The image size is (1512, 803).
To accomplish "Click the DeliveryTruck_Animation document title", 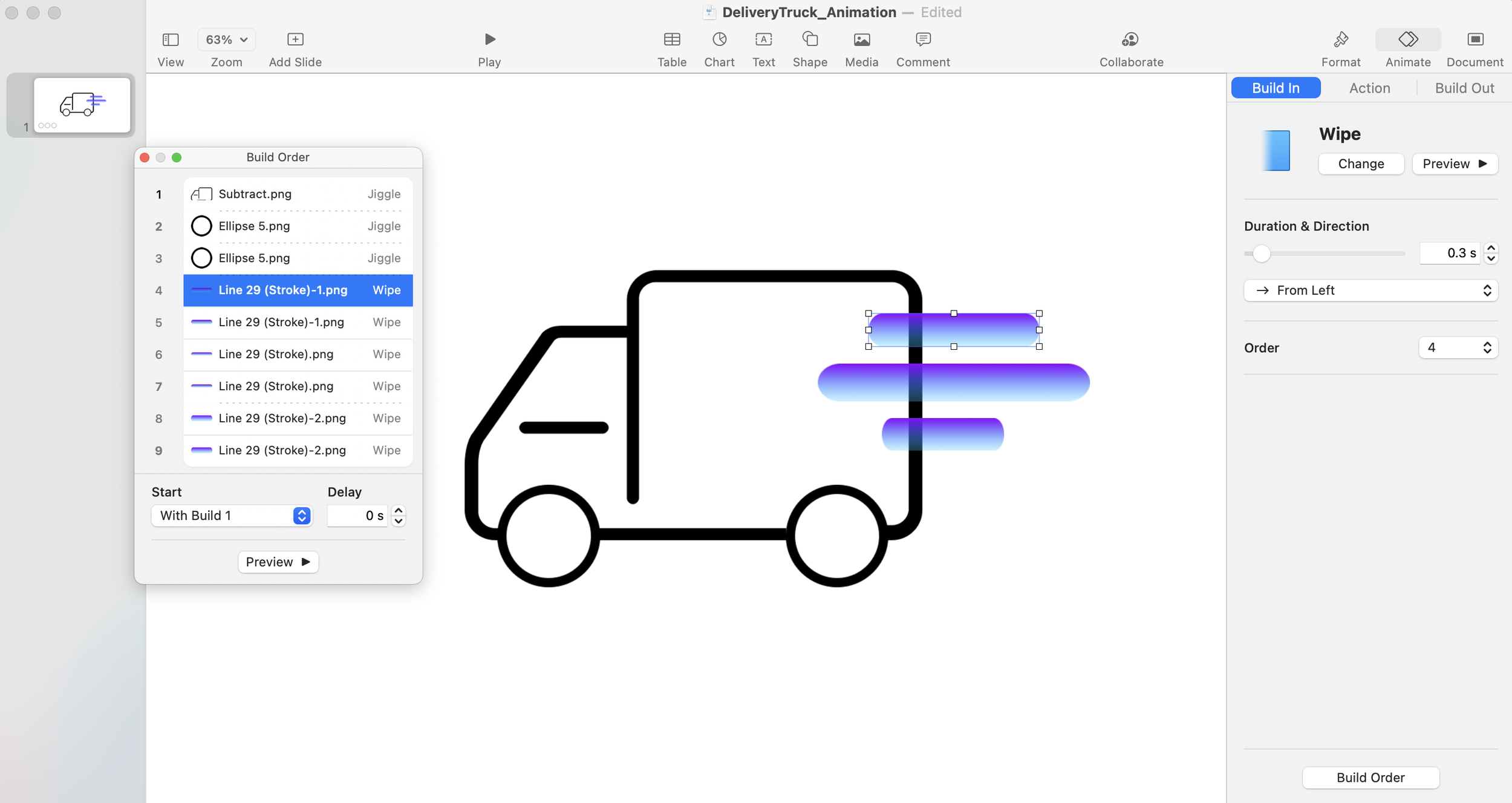I will [809, 12].
